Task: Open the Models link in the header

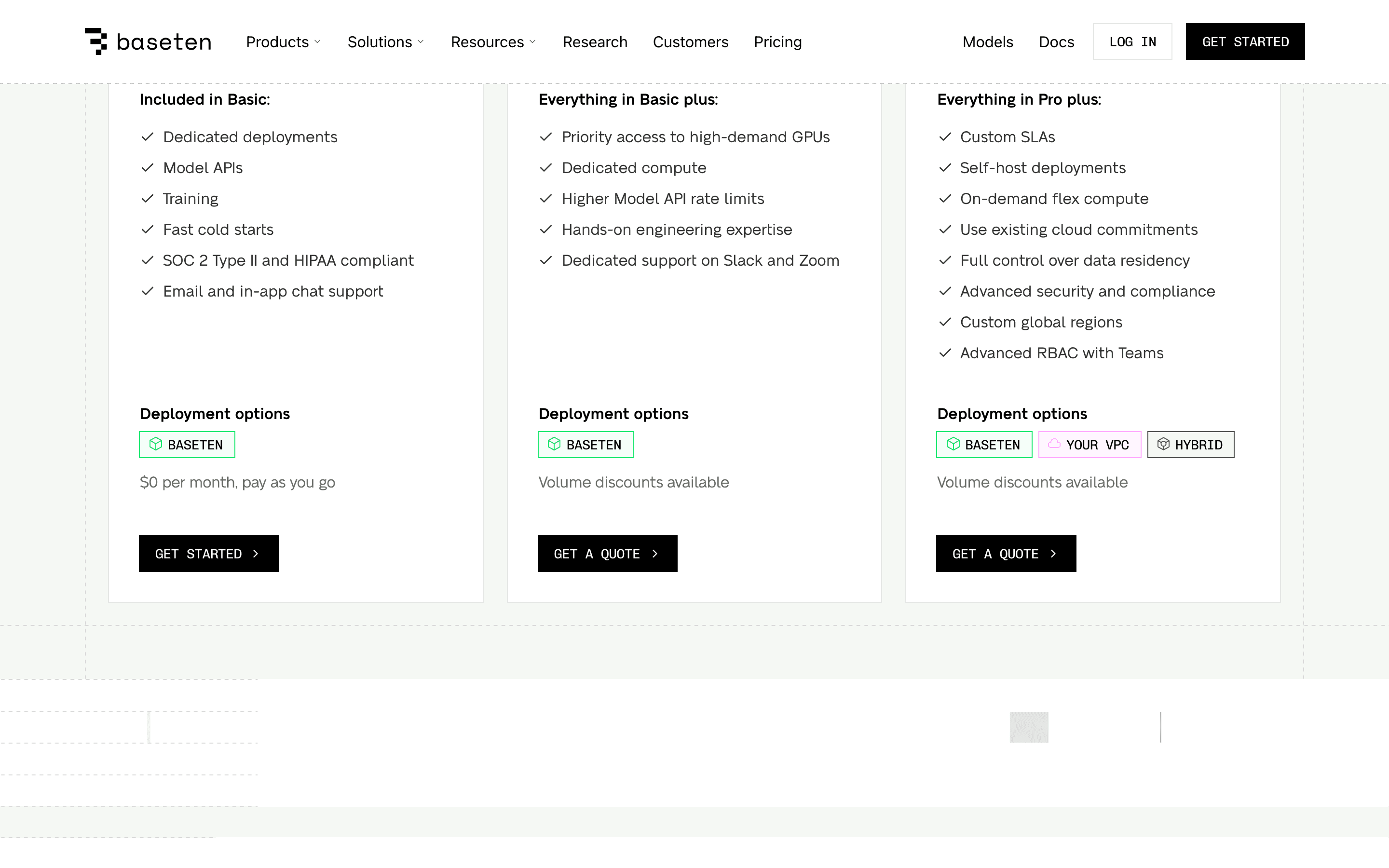Action: tap(988, 42)
